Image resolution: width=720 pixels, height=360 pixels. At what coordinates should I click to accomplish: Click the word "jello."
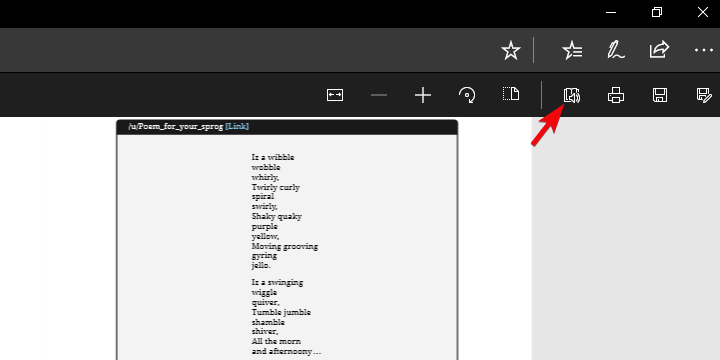pyautogui.click(x=261, y=265)
